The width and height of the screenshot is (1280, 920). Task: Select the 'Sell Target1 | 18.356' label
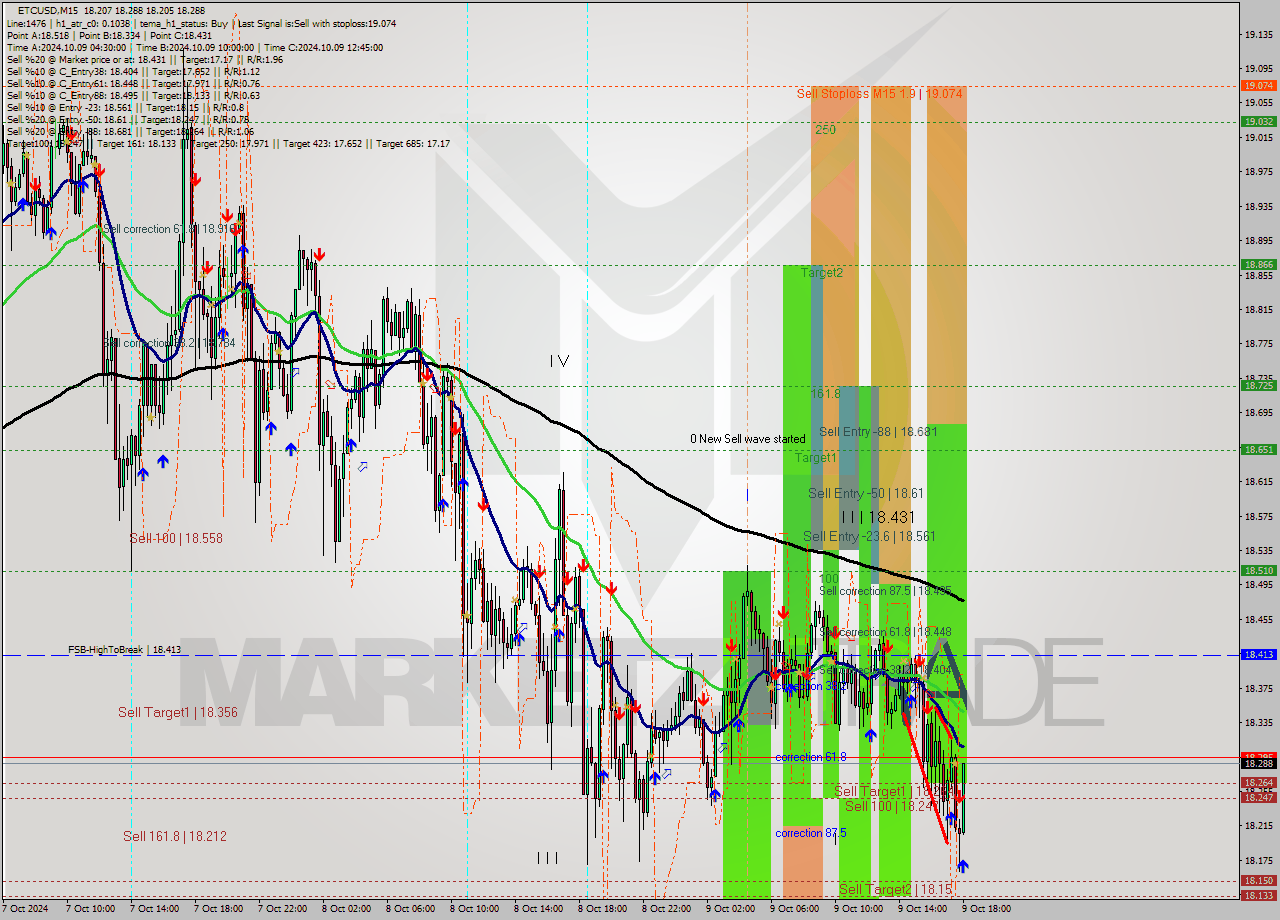(x=178, y=712)
